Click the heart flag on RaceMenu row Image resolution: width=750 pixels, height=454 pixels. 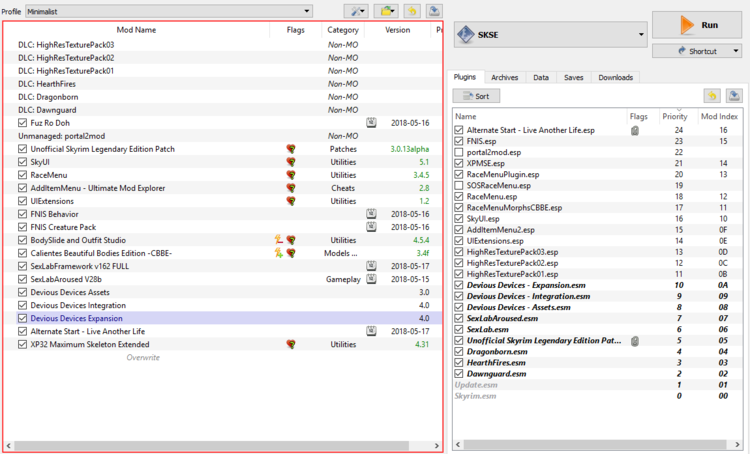tap(291, 175)
